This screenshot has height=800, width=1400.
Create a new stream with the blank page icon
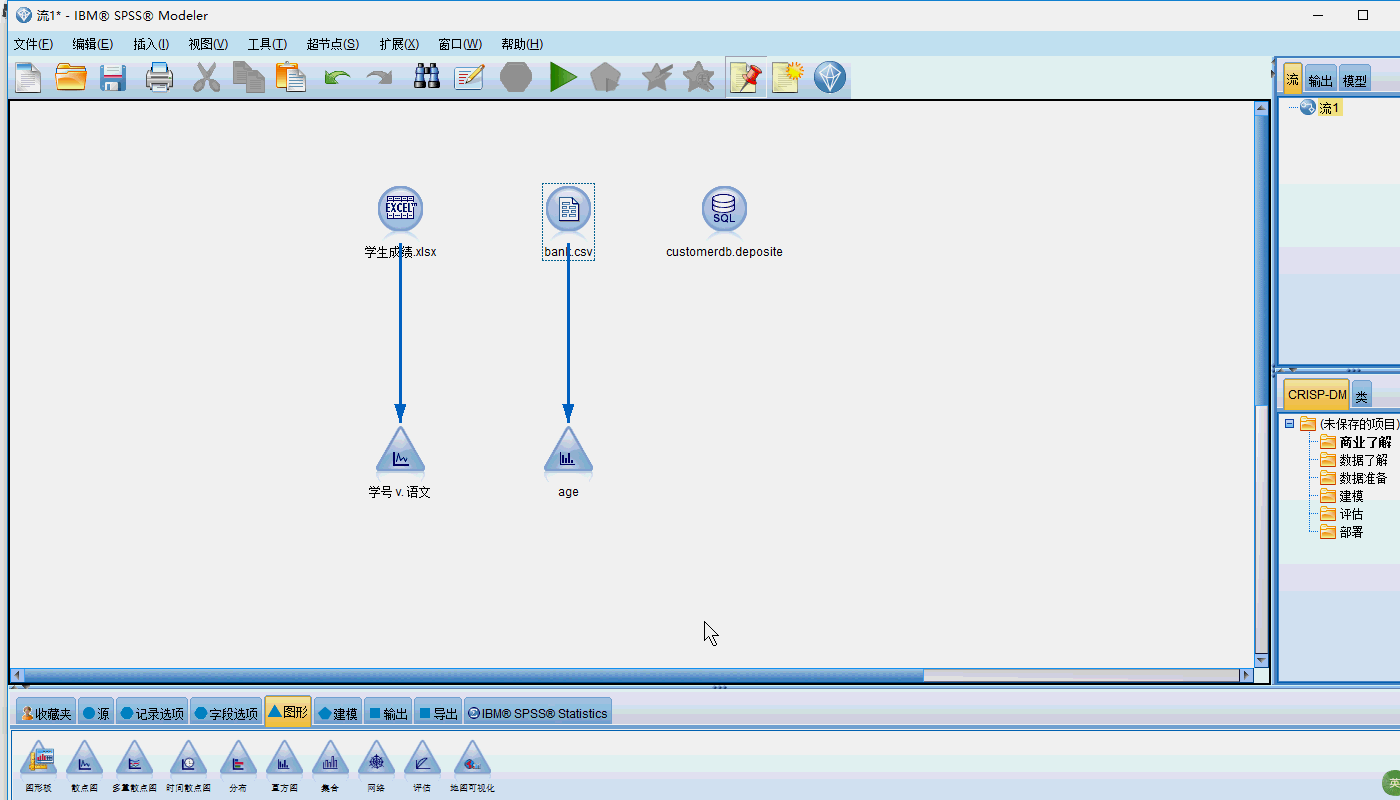28,77
